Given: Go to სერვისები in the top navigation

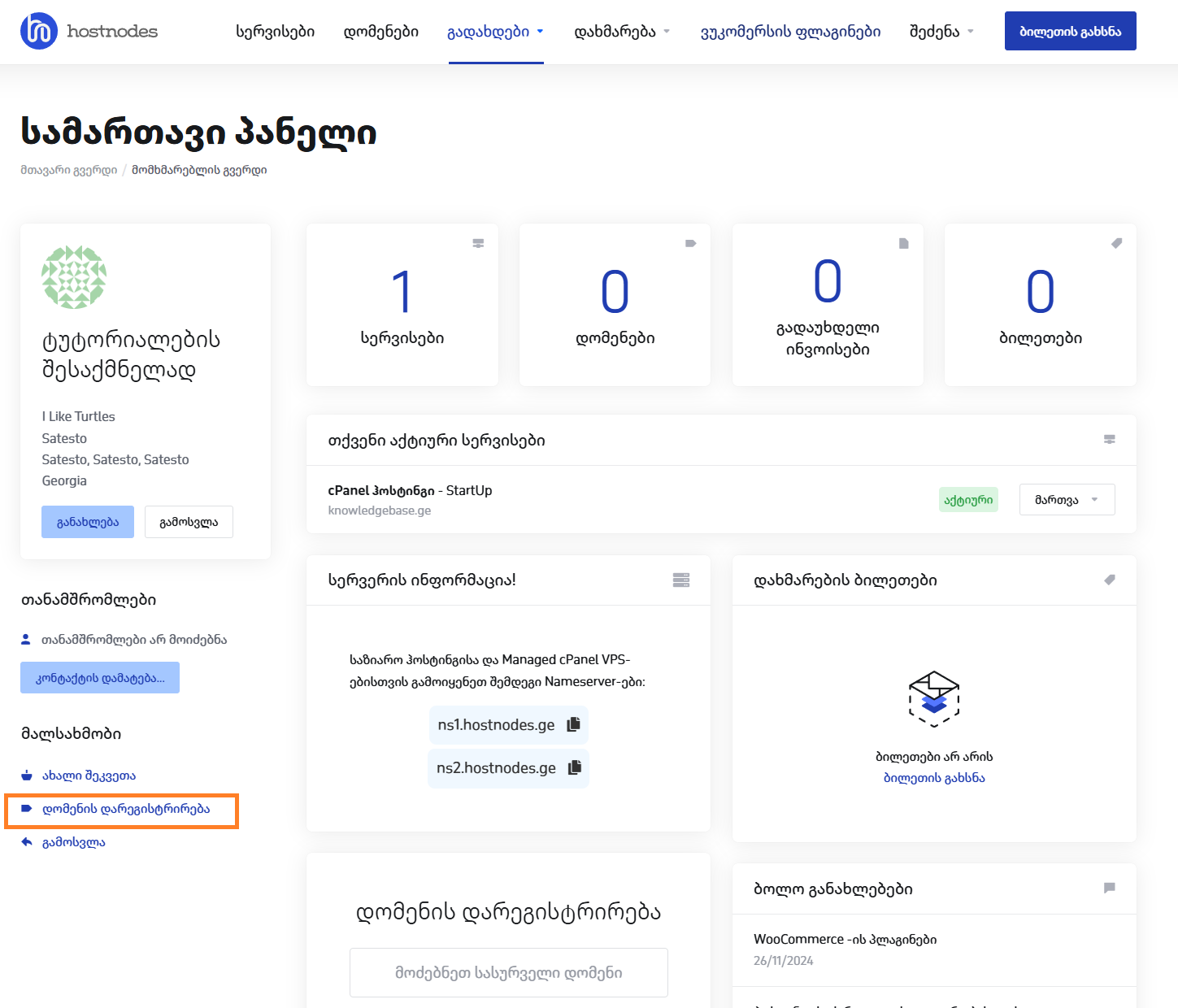Looking at the screenshot, I should [x=275, y=32].
